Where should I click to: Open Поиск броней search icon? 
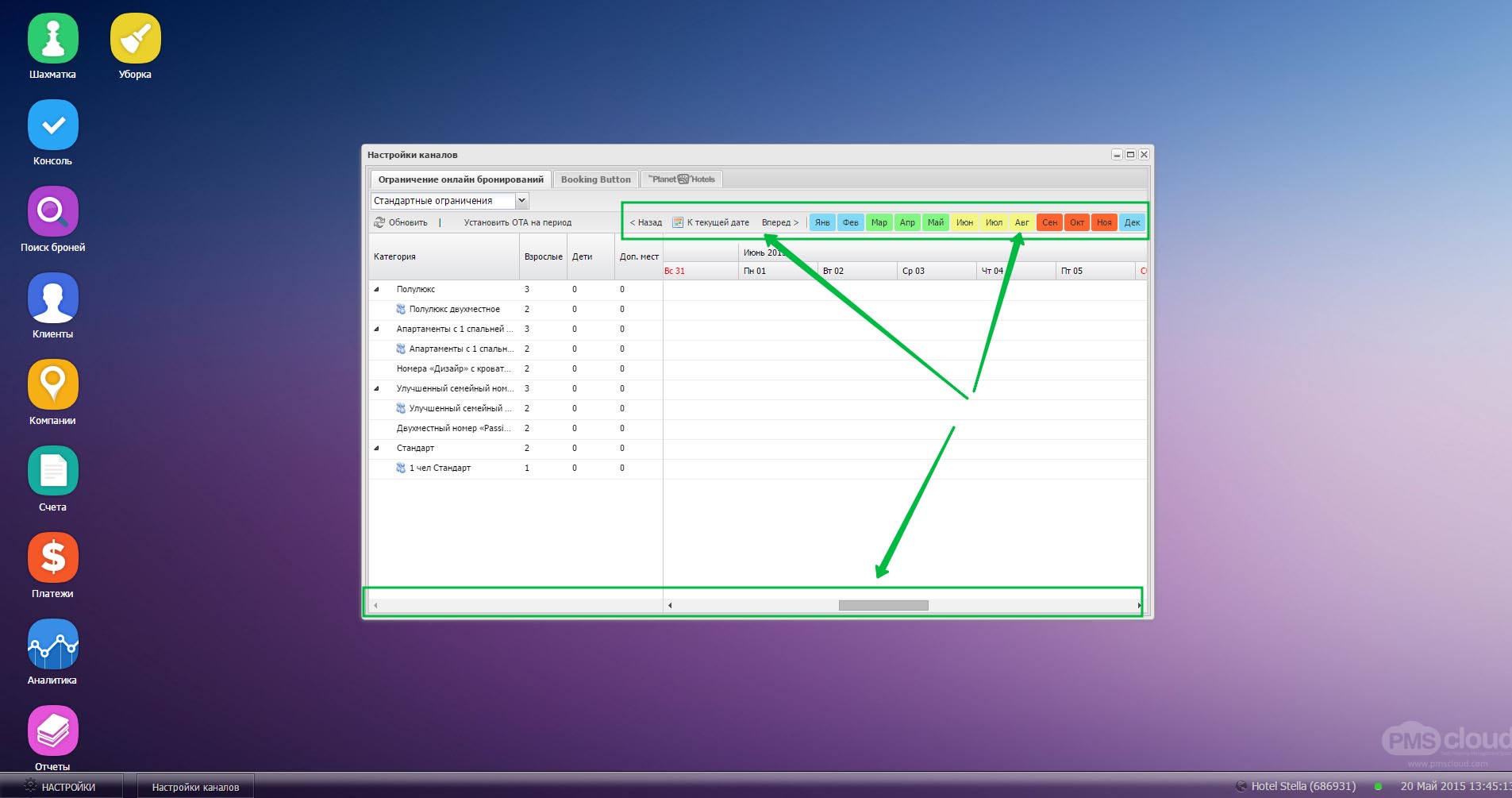coord(52,211)
